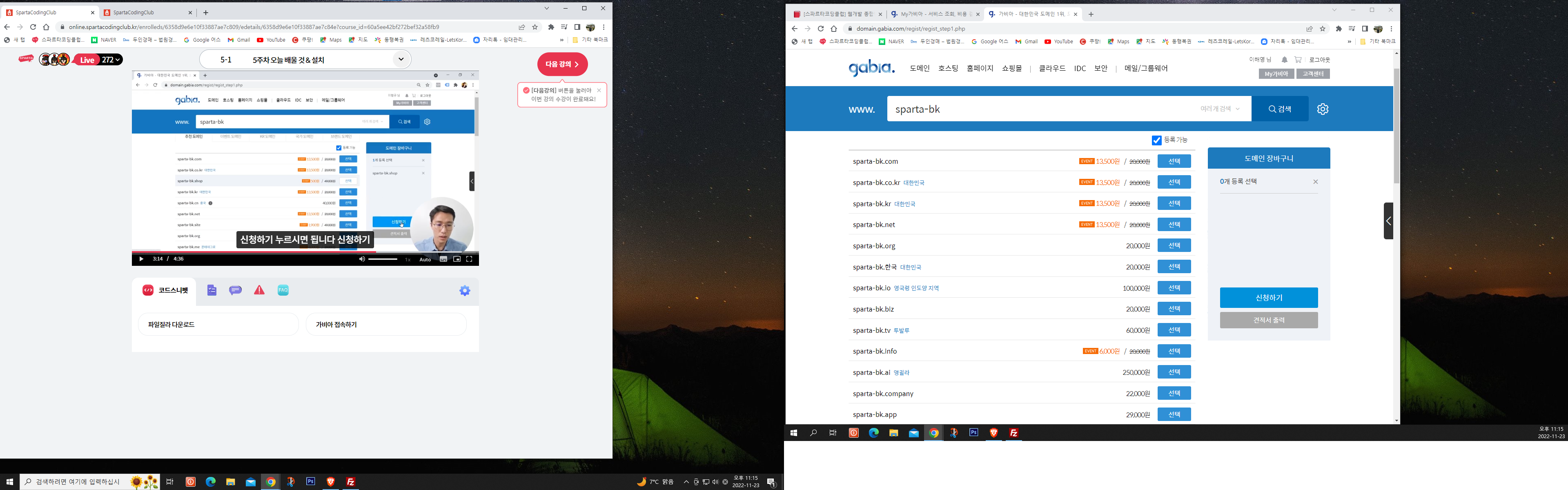Dismiss the 다음강의 tooltip popup
The width and height of the screenshot is (1568, 490).
[599, 90]
